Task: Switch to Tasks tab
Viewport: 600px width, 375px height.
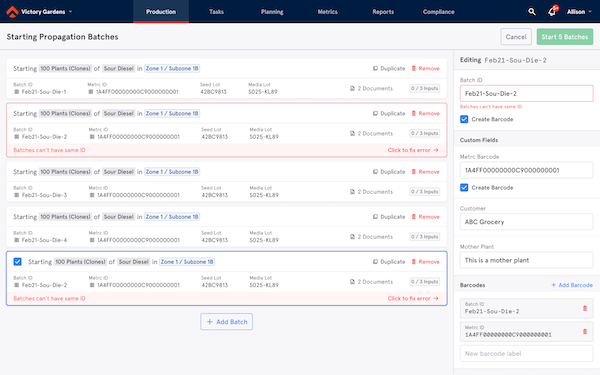Action: tap(216, 12)
